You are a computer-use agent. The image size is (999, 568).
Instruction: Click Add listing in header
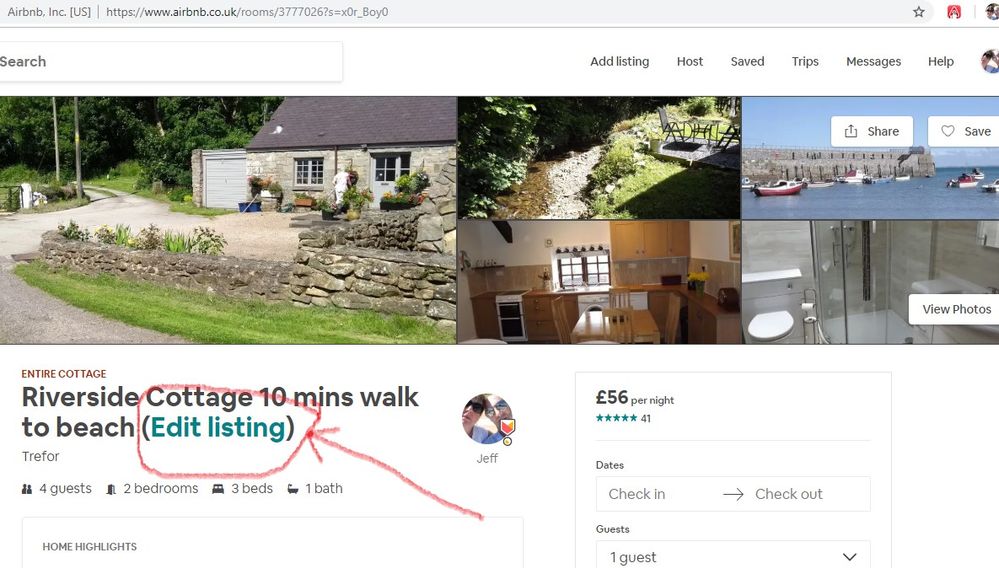(x=619, y=62)
